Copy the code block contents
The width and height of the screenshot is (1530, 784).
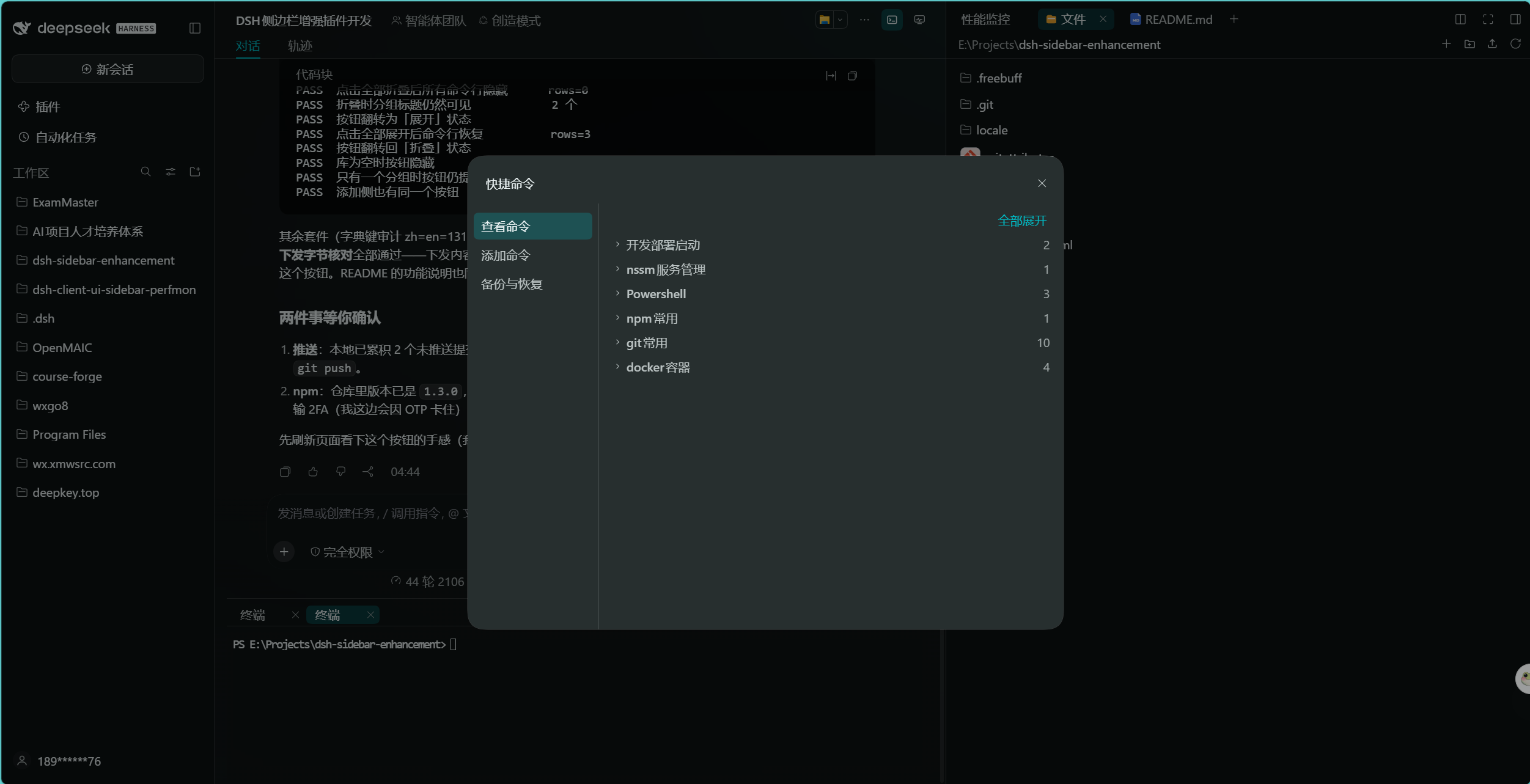(x=852, y=76)
